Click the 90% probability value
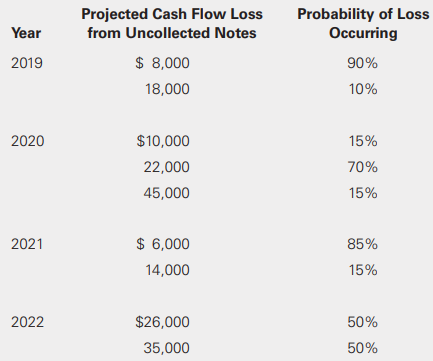 pos(363,63)
